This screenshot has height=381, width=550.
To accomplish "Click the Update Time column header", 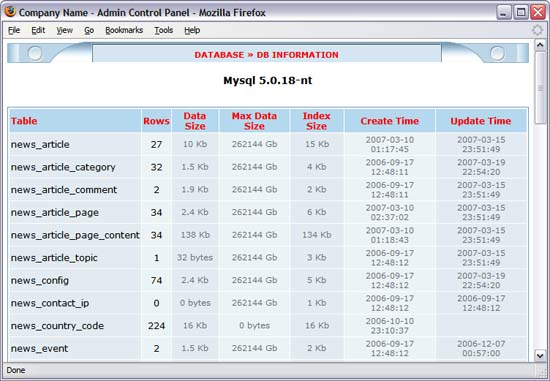I will tap(481, 121).
